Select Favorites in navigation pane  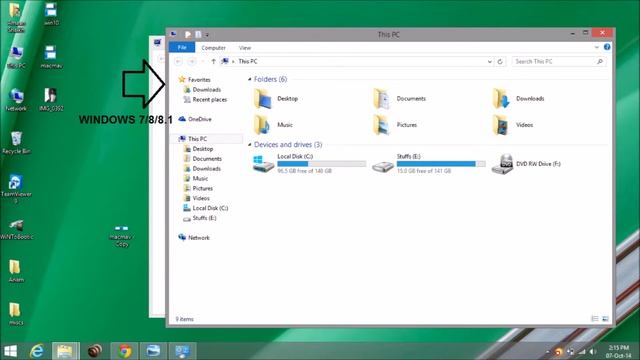(195, 80)
